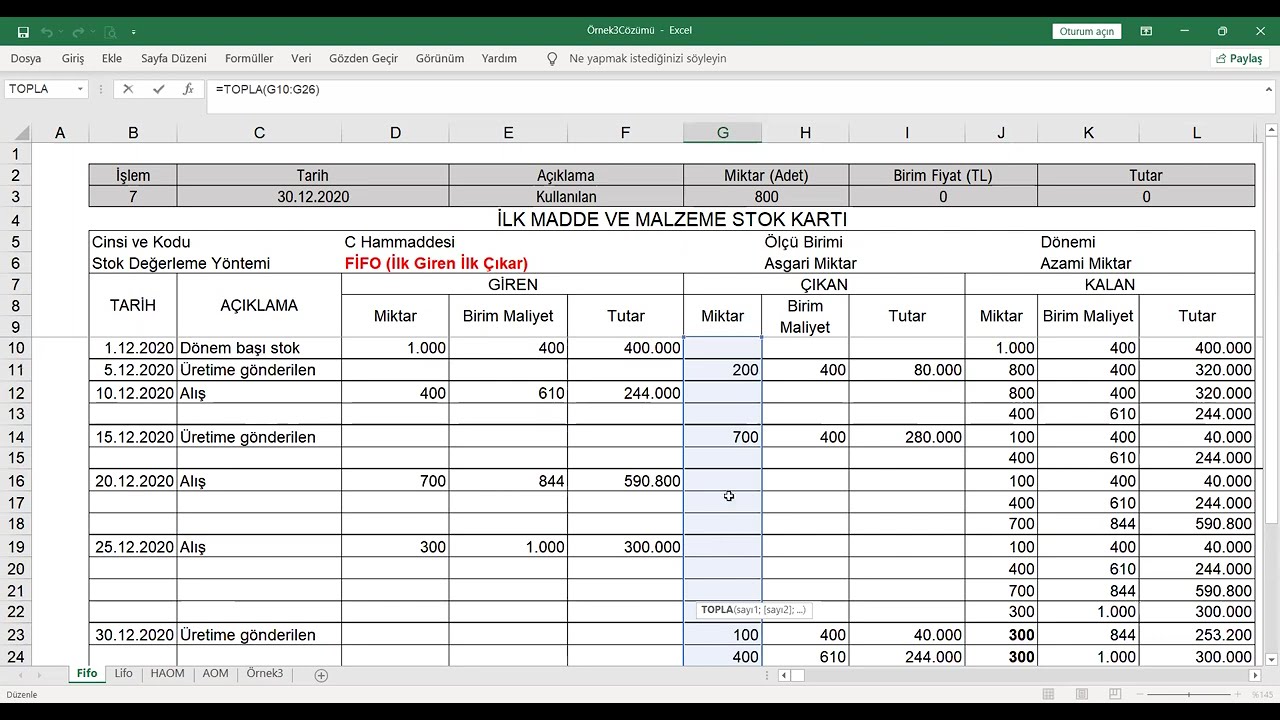Click inside the formula bar text
The width and height of the screenshot is (1280, 720).
(268, 89)
